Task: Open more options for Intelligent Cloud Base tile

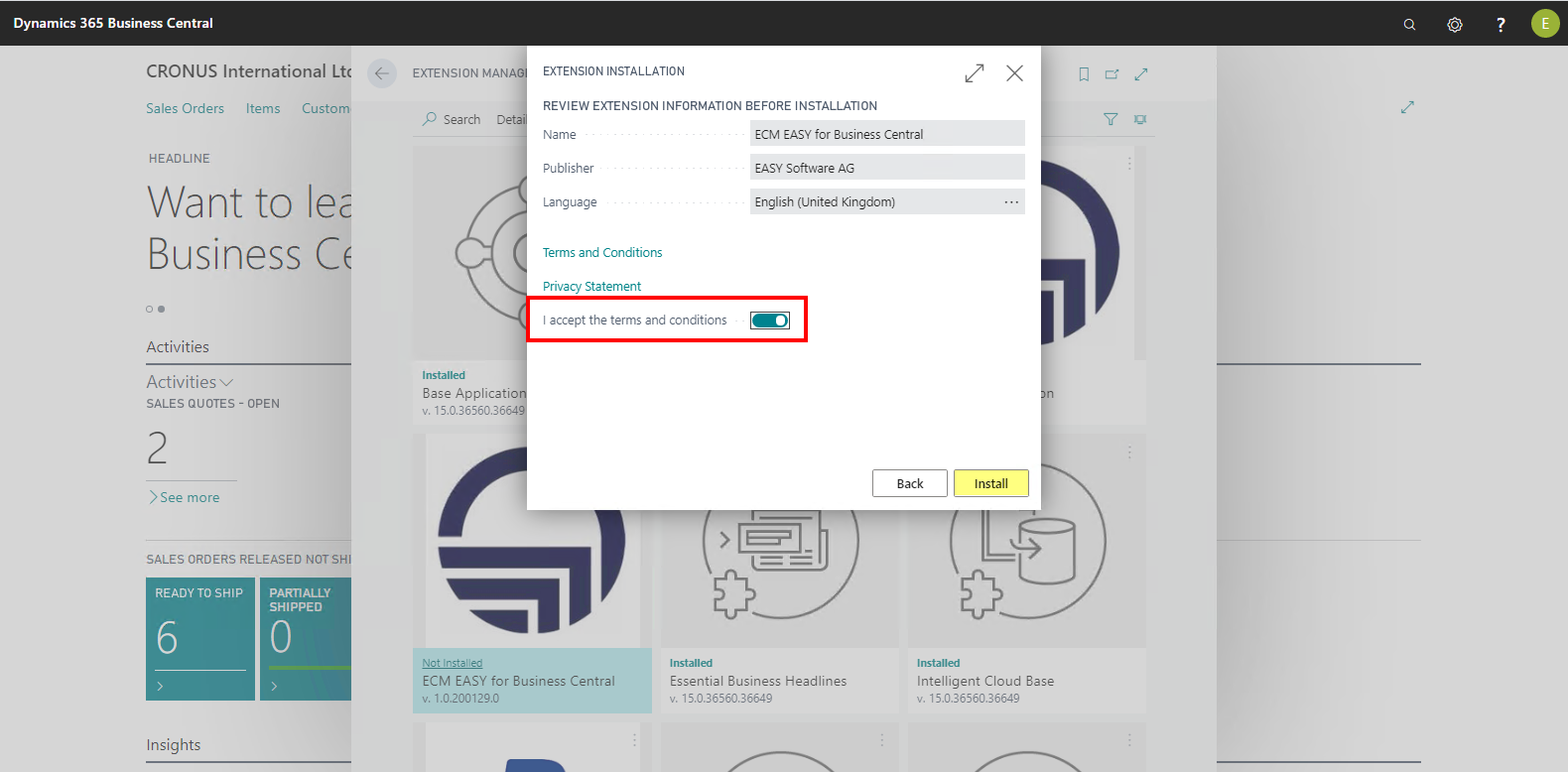Action: point(1129,452)
